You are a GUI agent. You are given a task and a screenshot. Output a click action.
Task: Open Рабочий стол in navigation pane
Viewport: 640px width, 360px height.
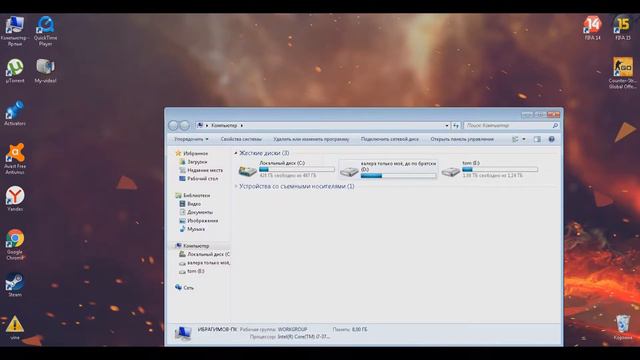coord(202,179)
